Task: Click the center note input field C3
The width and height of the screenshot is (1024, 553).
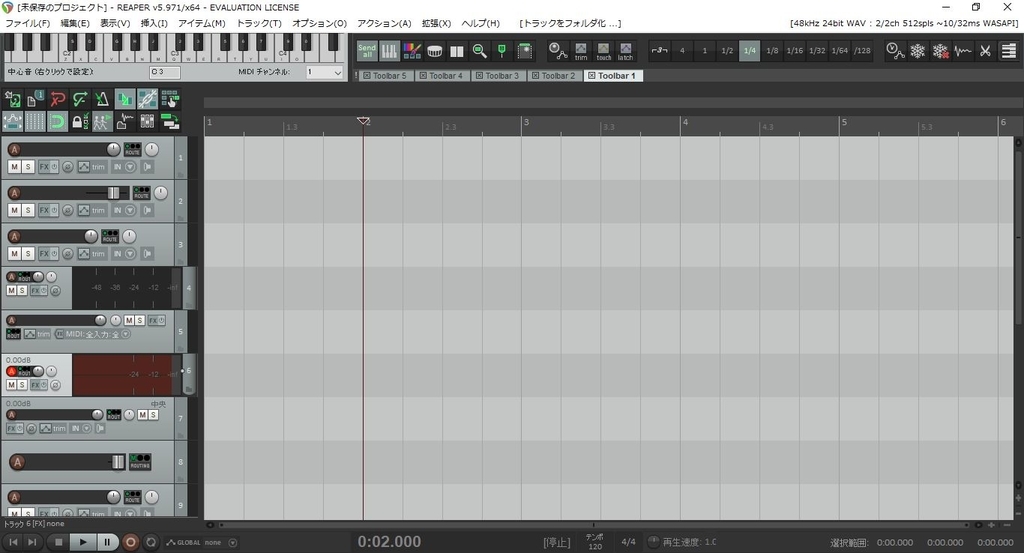Action: [165, 72]
